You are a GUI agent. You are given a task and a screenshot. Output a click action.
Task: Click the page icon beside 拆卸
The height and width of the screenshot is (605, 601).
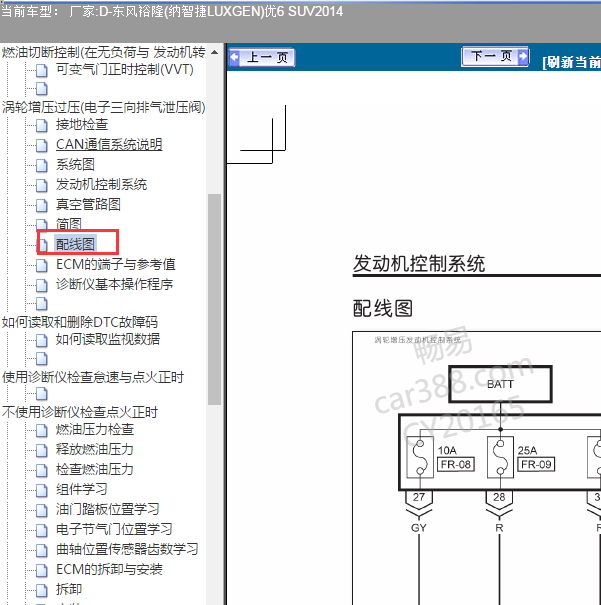pyautogui.click(x=42, y=590)
